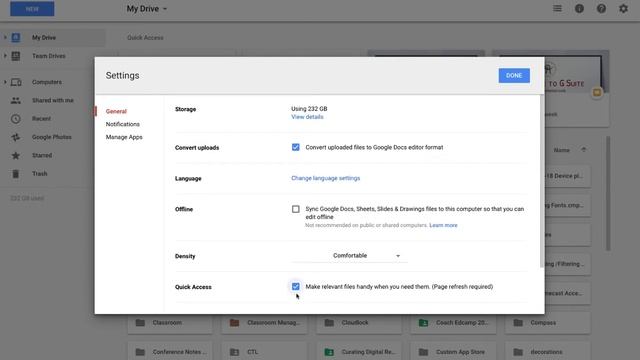This screenshot has width=640, height=360.
Task: Click the Quick Access heading text
Action: click(145, 38)
